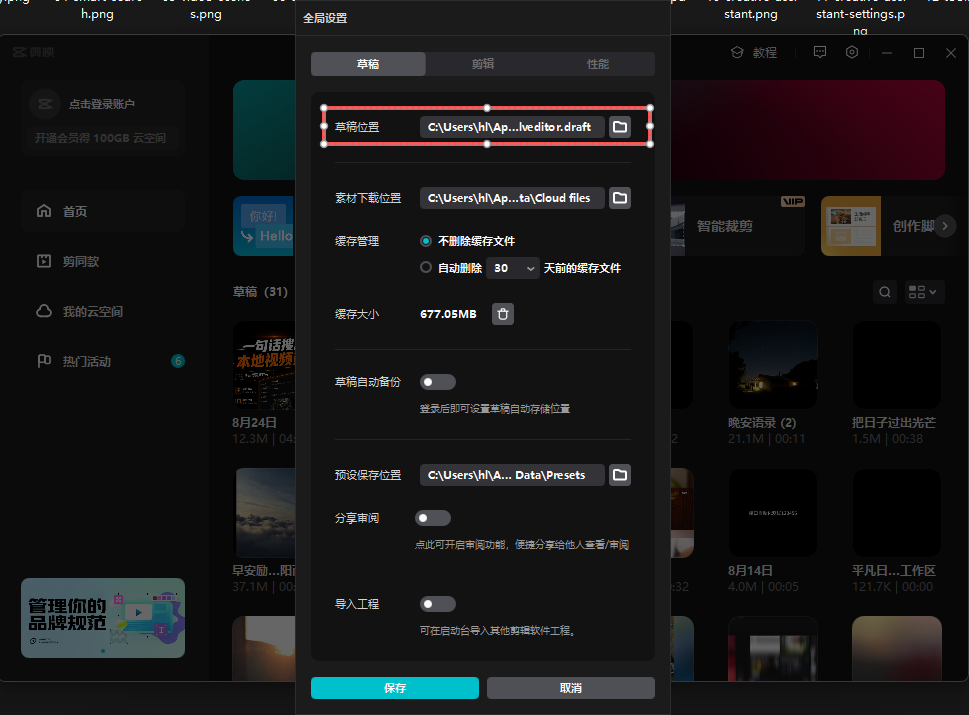Open the feedback message icon in title bar

pos(820,53)
